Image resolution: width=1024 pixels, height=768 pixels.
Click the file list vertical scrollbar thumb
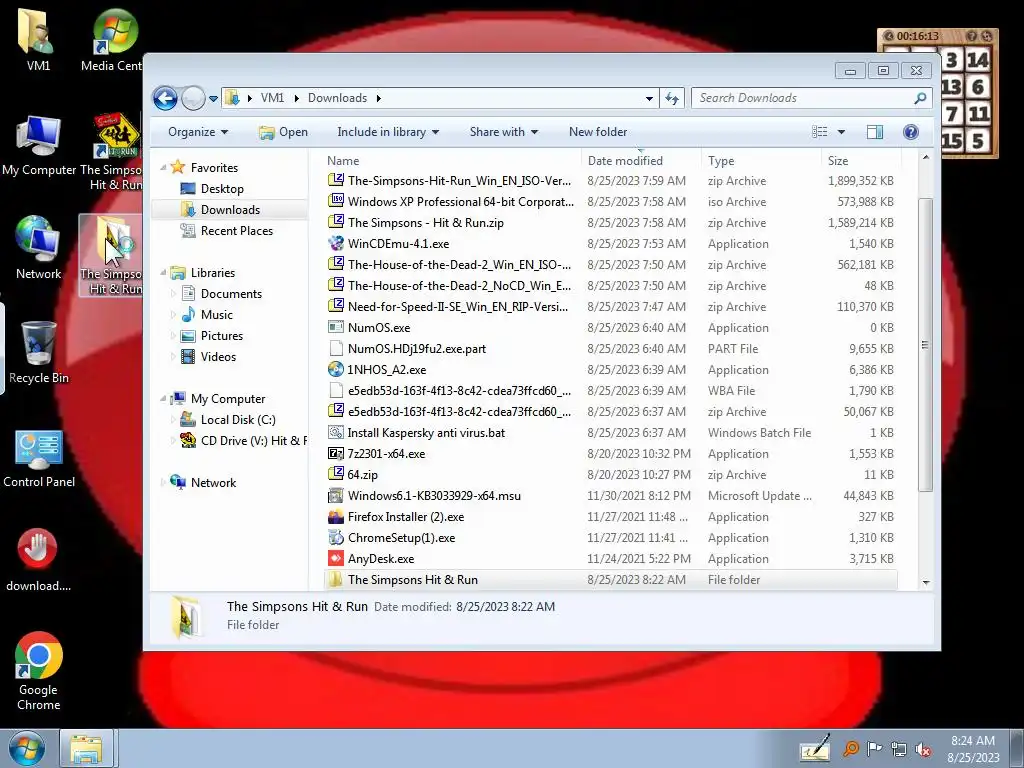coord(925,345)
